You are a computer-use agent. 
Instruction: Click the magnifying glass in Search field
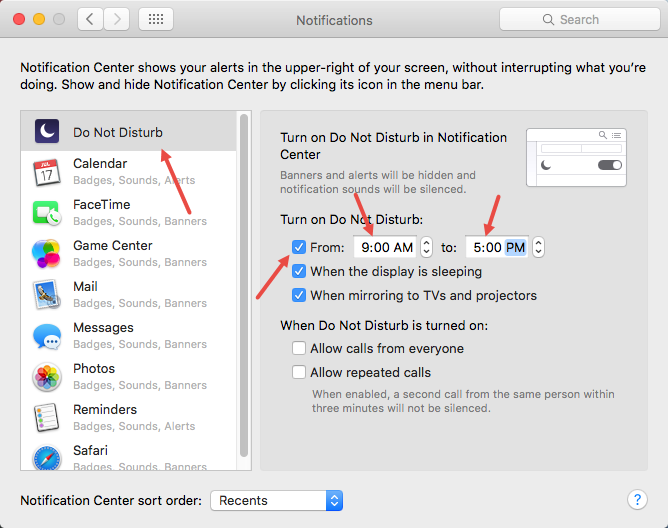[548, 20]
